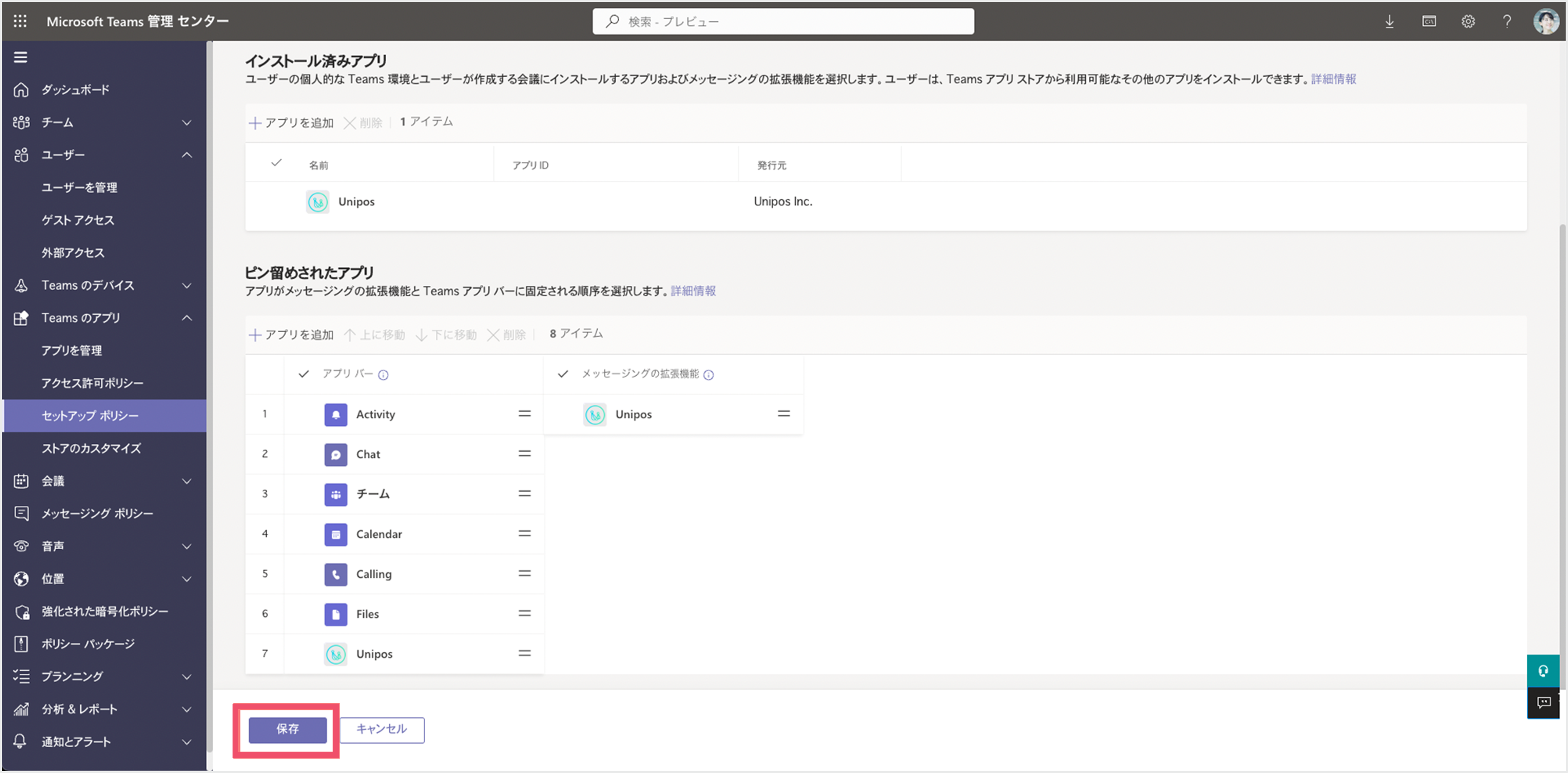Grab the drag handle beside Calendar
This screenshot has height=773, width=1568.
coord(524,533)
